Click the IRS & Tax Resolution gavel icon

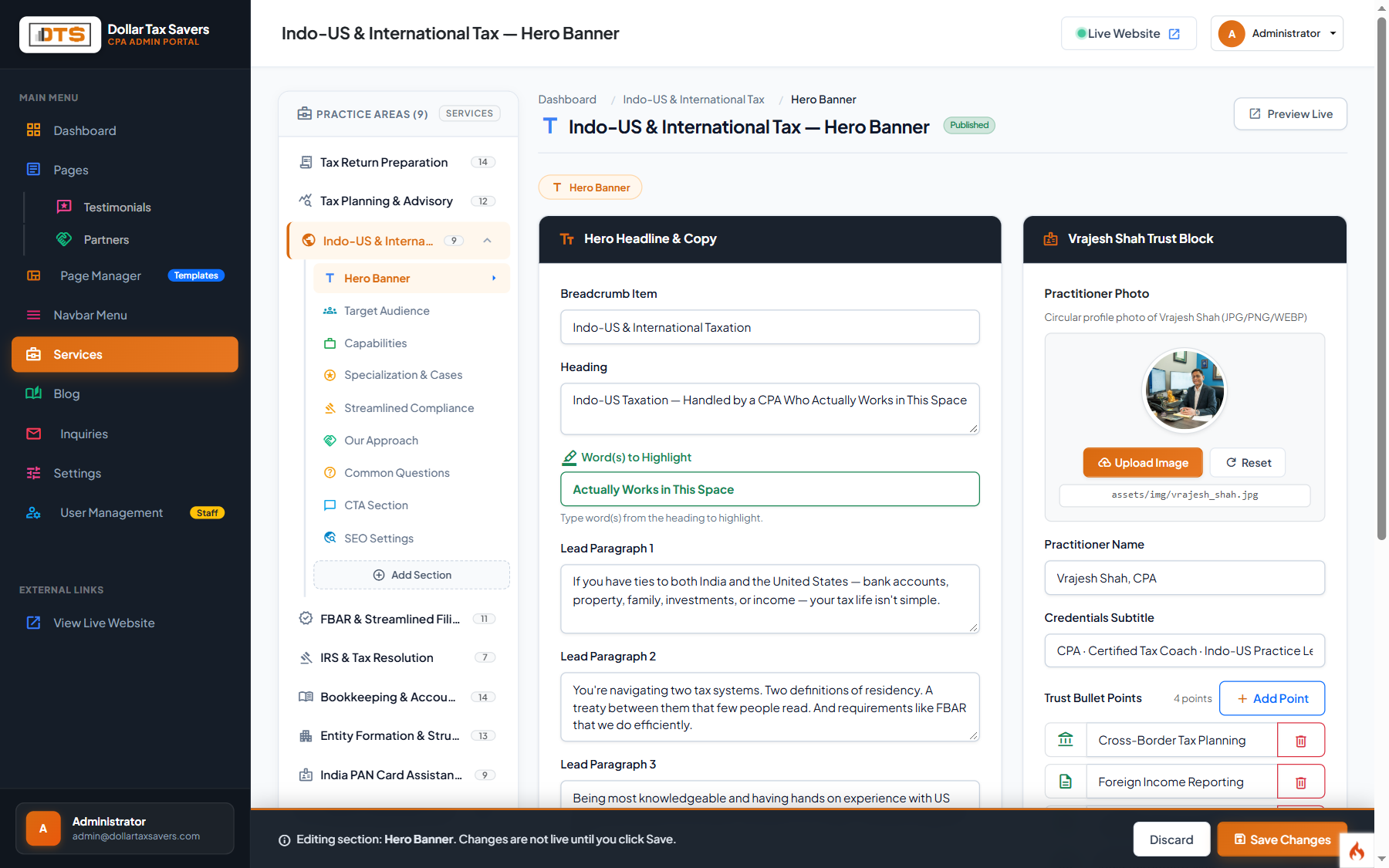click(306, 657)
